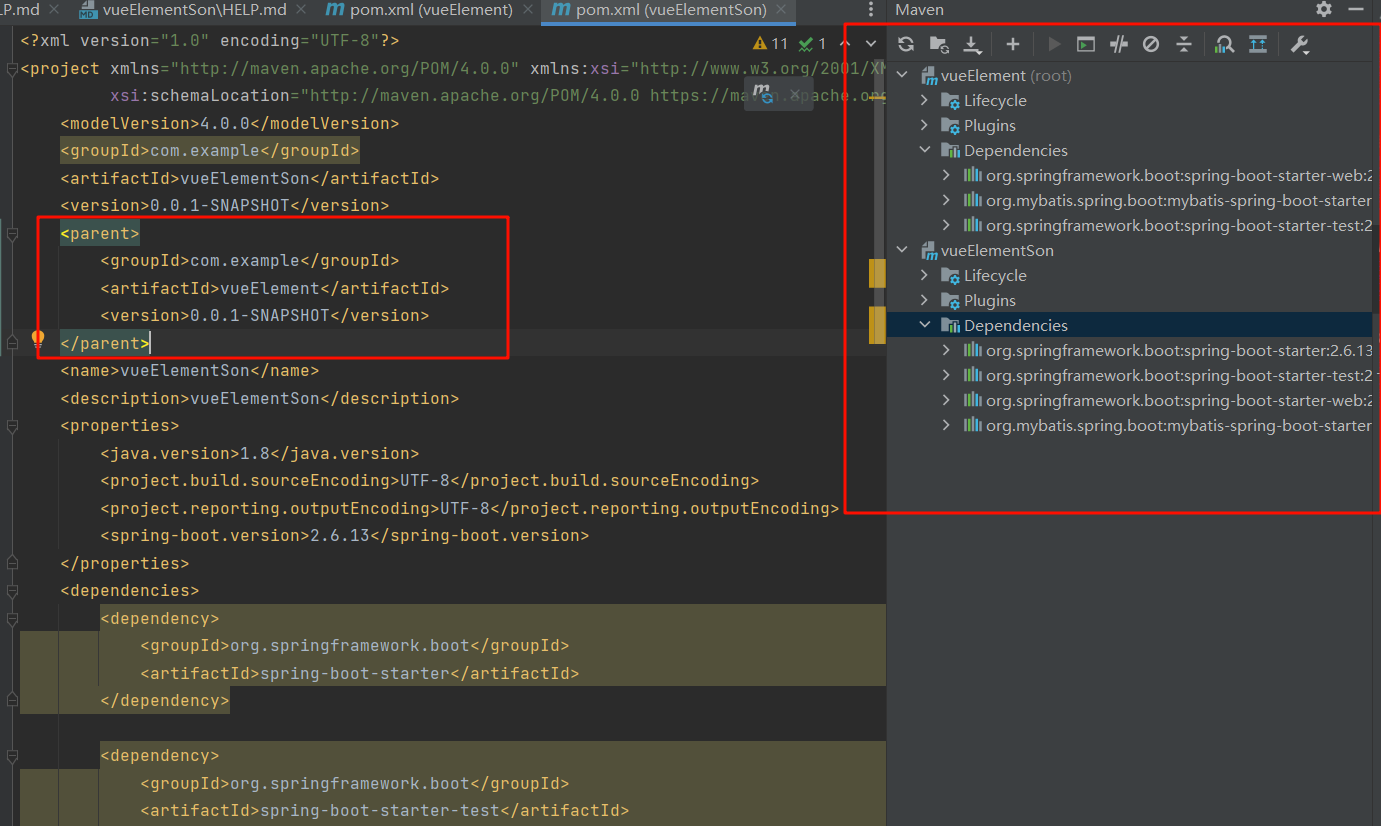This screenshot has width=1381, height=826.
Task: Click the grayed Run Maven Build arrow
Action: coord(1054,44)
